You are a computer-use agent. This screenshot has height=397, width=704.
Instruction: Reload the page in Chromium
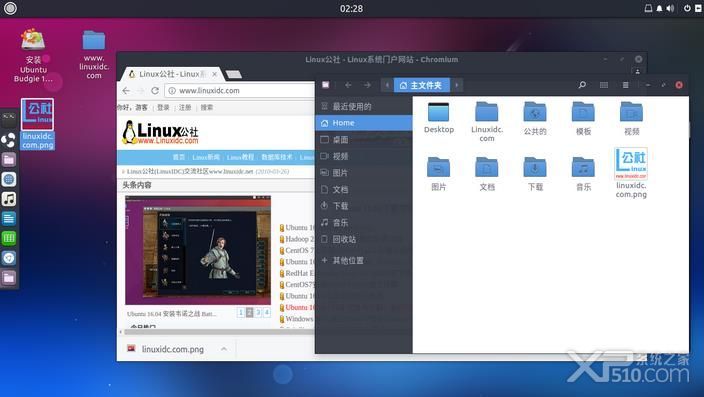tap(155, 90)
